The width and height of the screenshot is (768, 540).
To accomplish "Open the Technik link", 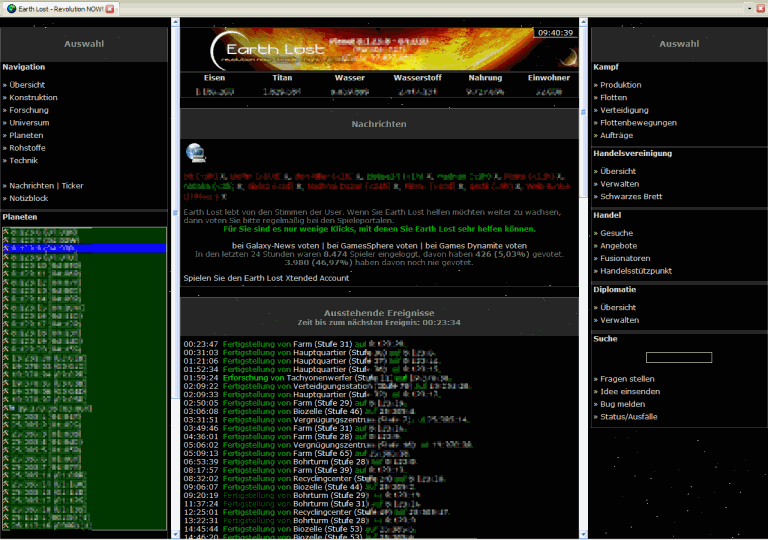I will (24, 160).
